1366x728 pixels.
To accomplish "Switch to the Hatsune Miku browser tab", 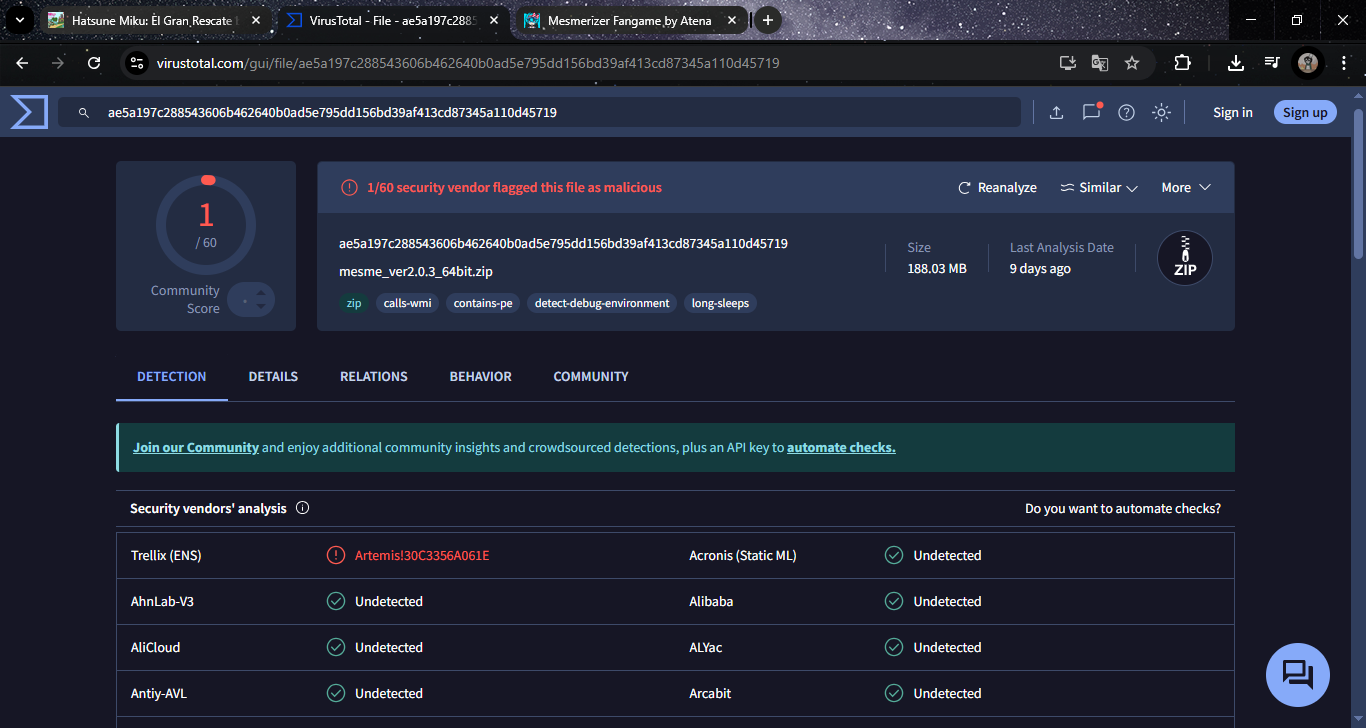I will click(x=154, y=20).
